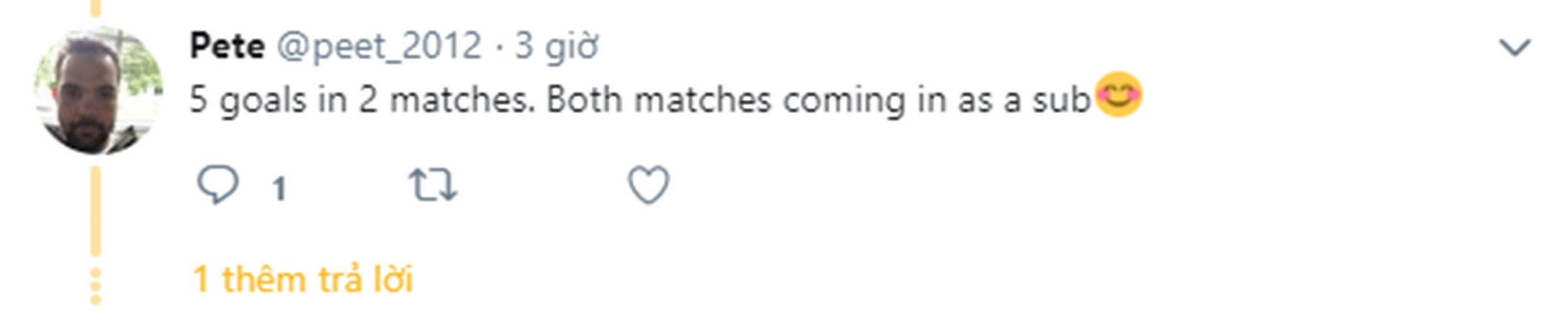1568x333 pixels.
Task: Open the tweet options chevron menu
Action: tap(1514, 47)
